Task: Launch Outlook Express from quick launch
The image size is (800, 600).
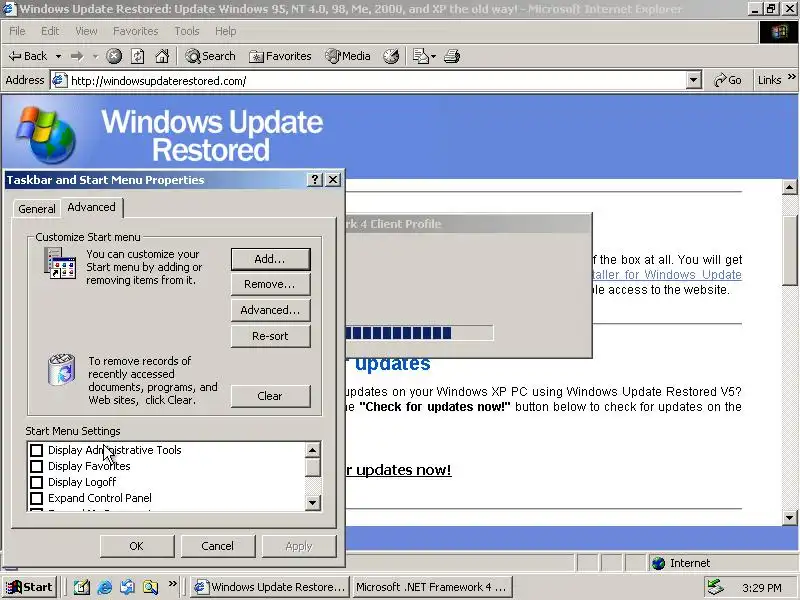Action: click(128, 587)
